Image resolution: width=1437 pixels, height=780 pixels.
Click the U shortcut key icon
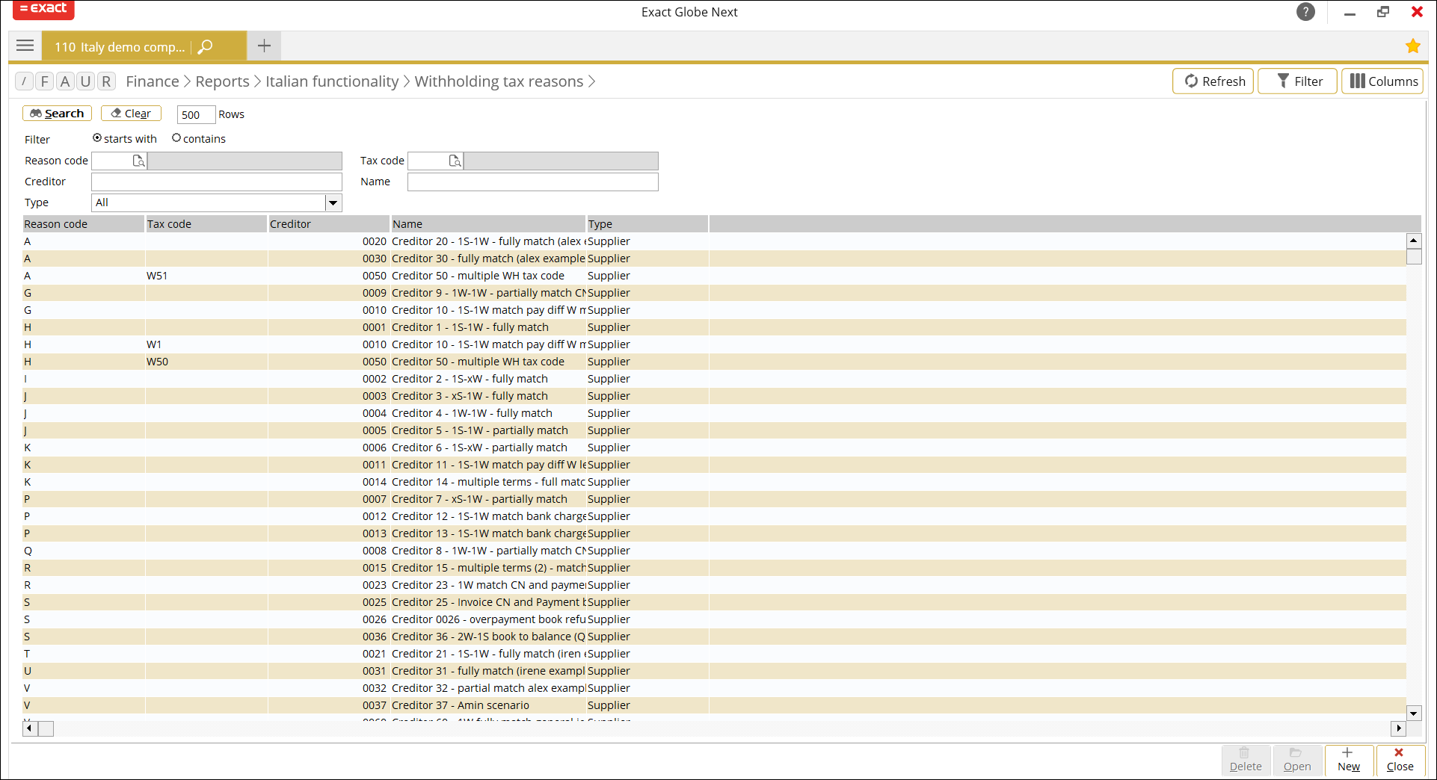85,82
